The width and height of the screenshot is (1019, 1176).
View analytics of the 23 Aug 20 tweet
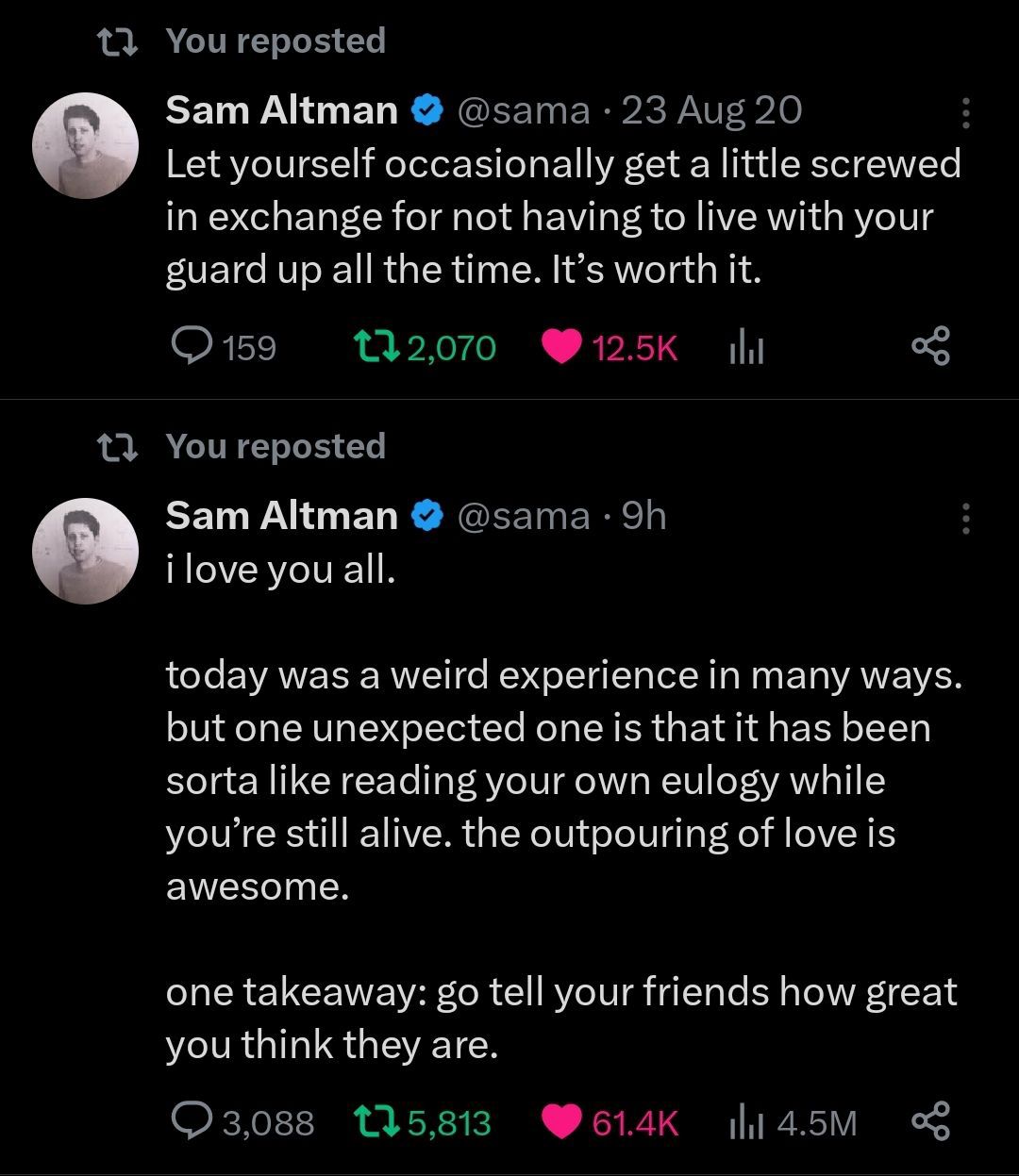tap(747, 349)
